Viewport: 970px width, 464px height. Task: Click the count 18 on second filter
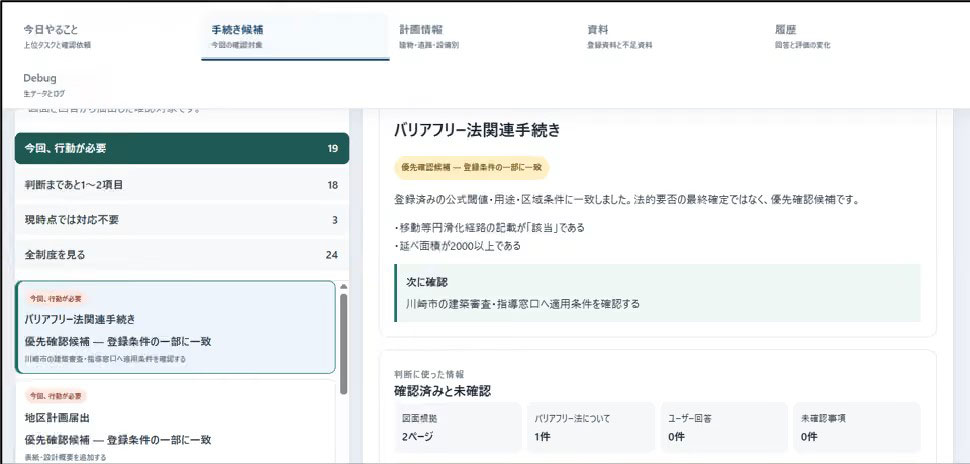pos(332,185)
